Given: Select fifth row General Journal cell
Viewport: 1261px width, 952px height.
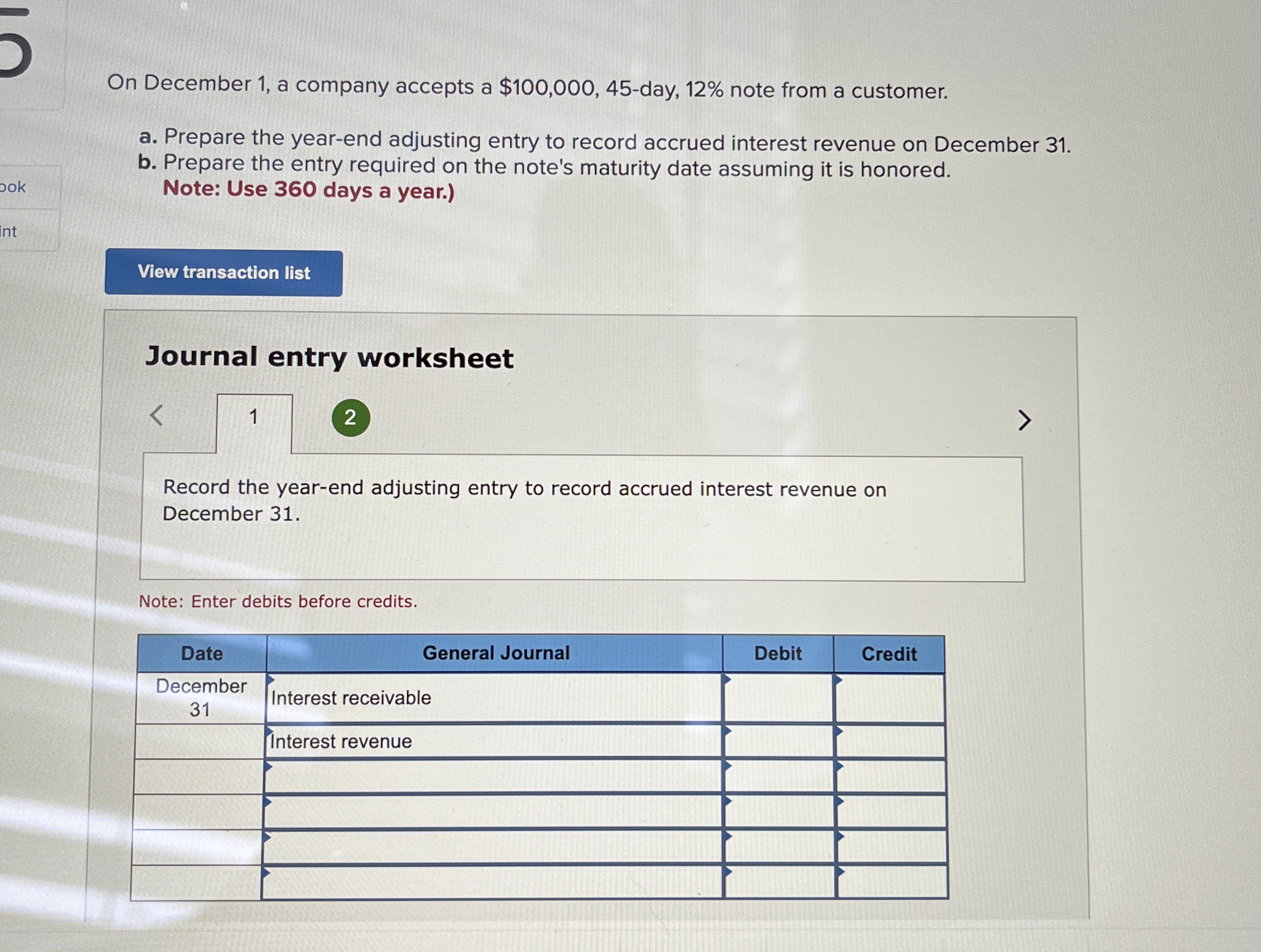Looking at the screenshot, I should coord(493,847).
